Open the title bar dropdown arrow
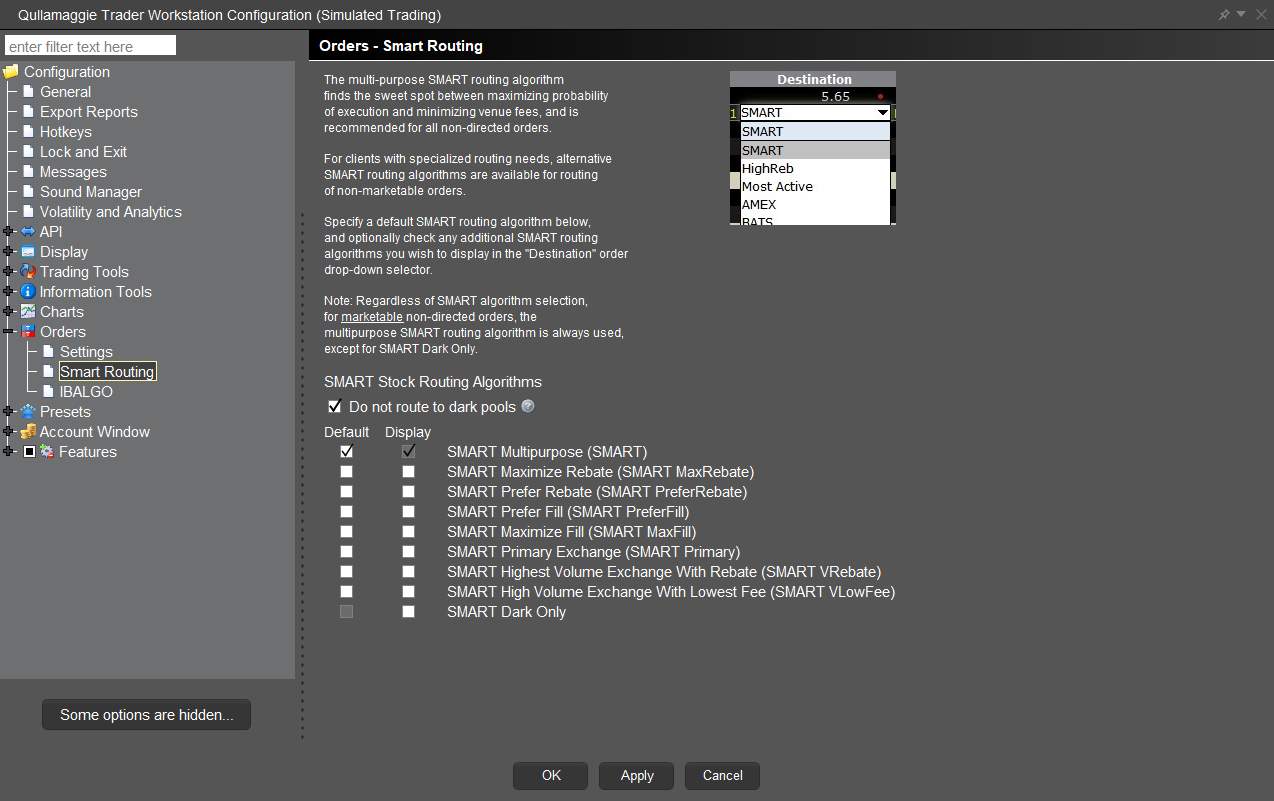 point(1241,14)
